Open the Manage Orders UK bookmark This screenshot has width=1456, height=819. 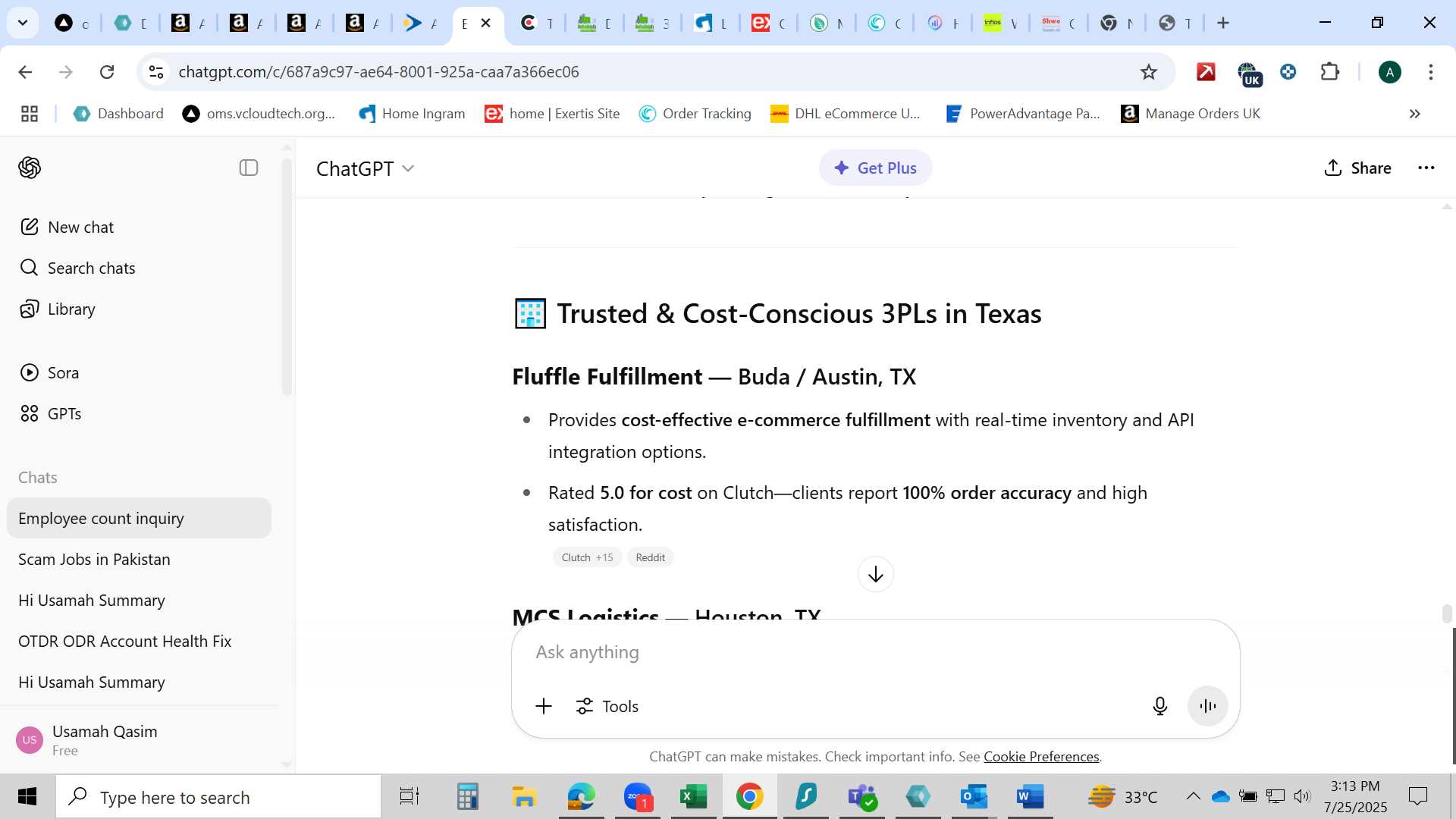click(x=1191, y=114)
